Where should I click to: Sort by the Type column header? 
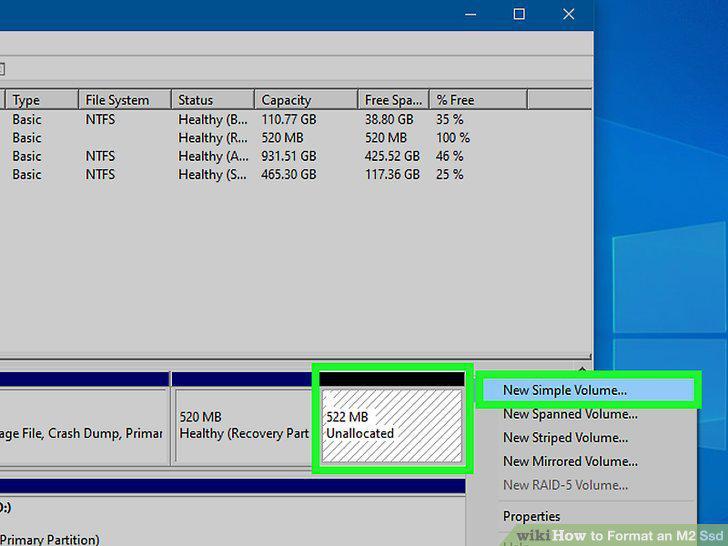click(x=42, y=100)
